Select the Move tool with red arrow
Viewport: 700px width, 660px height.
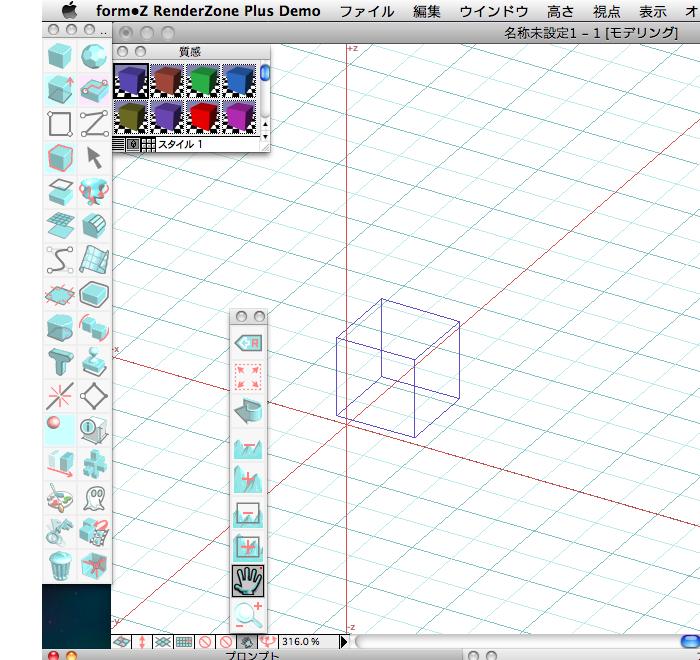point(60,464)
